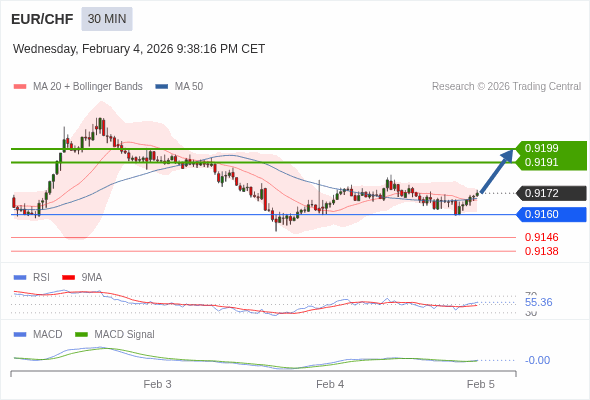Click the MACD blue legend swatch
The width and height of the screenshot is (590, 400).
pyautogui.click(x=20, y=335)
